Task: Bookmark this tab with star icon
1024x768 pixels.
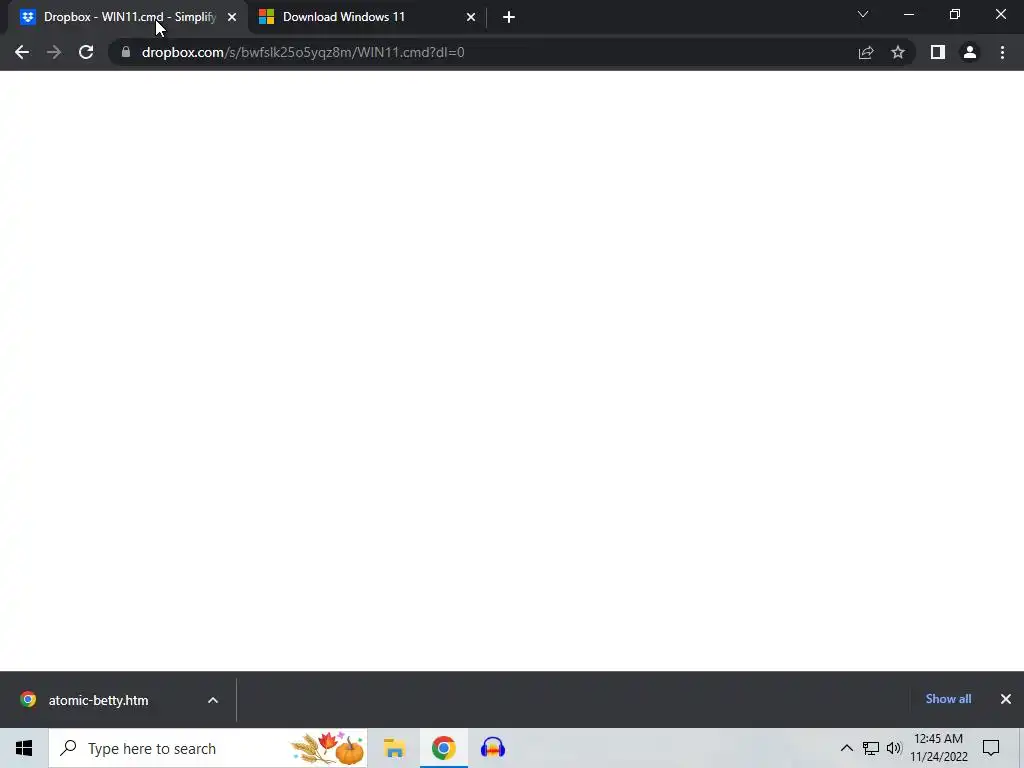Action: click(898, 52)
